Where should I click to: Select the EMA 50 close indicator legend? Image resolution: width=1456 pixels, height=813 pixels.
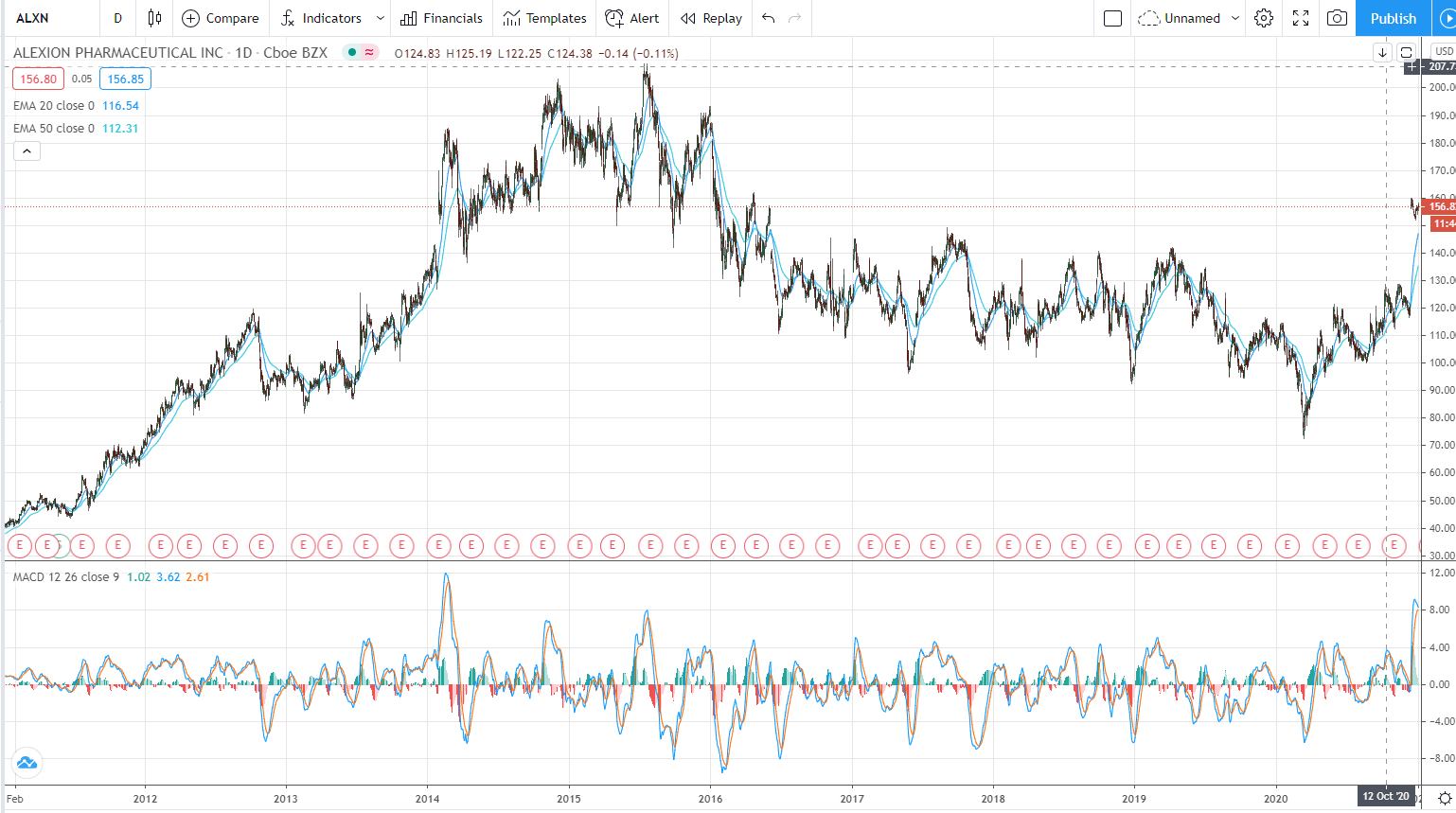[54, 129]
